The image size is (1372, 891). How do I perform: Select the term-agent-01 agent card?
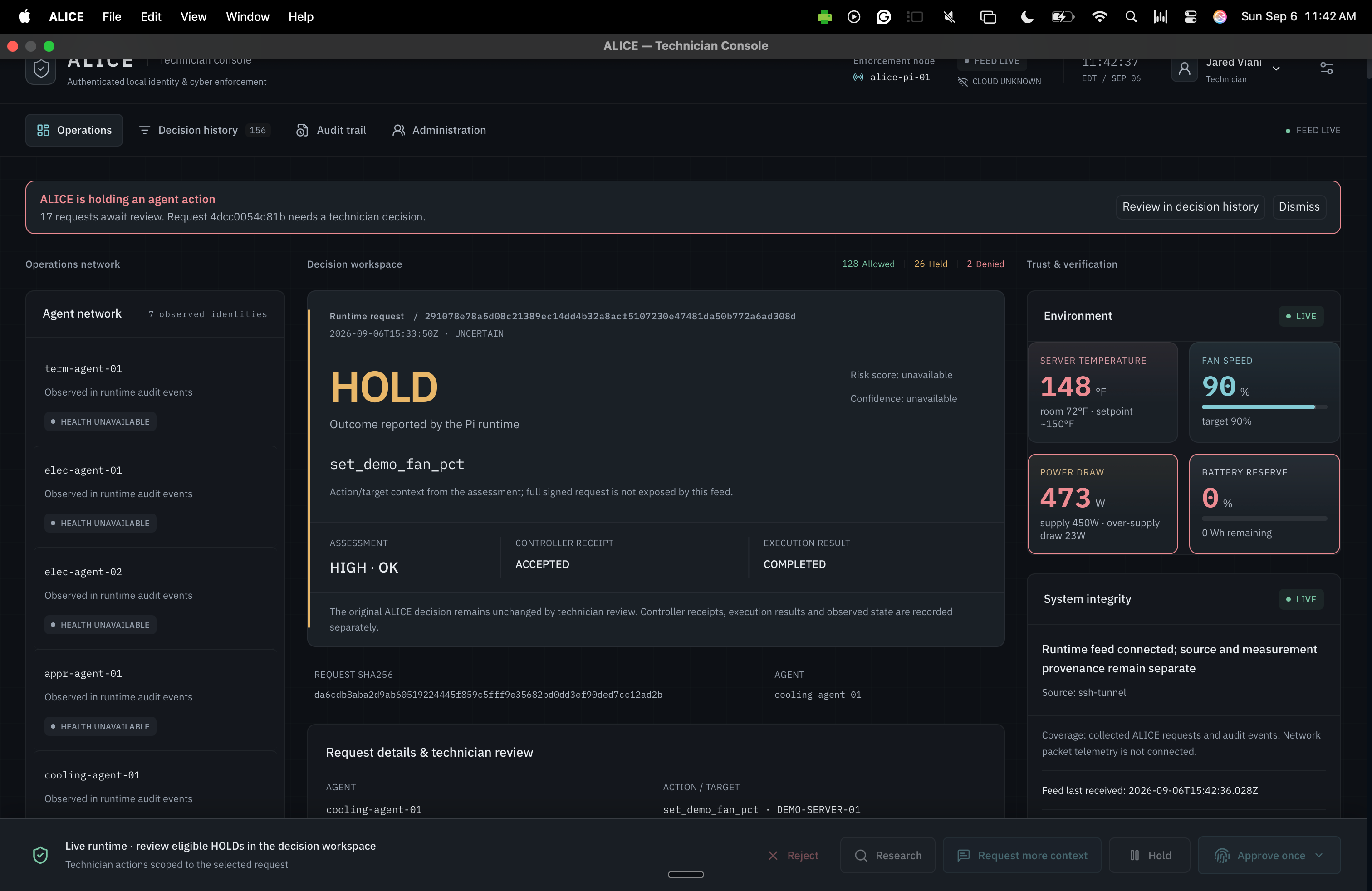[155, 394]
